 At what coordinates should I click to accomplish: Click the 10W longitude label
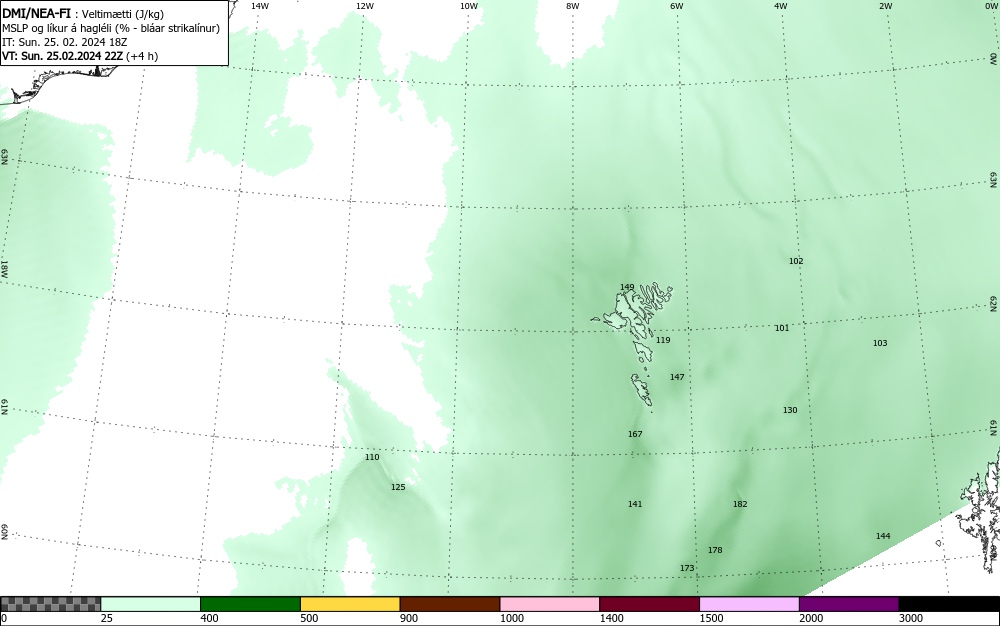tap(469, 6)
